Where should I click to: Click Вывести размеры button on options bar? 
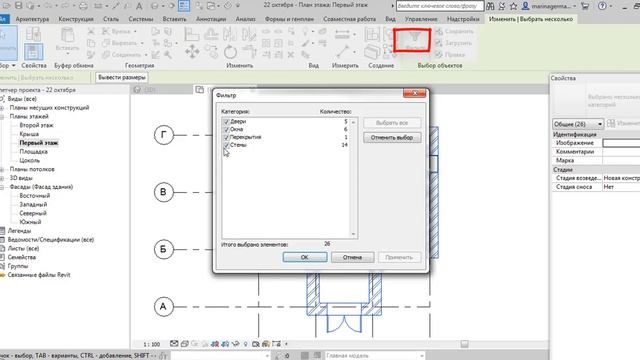pos(122,77)
